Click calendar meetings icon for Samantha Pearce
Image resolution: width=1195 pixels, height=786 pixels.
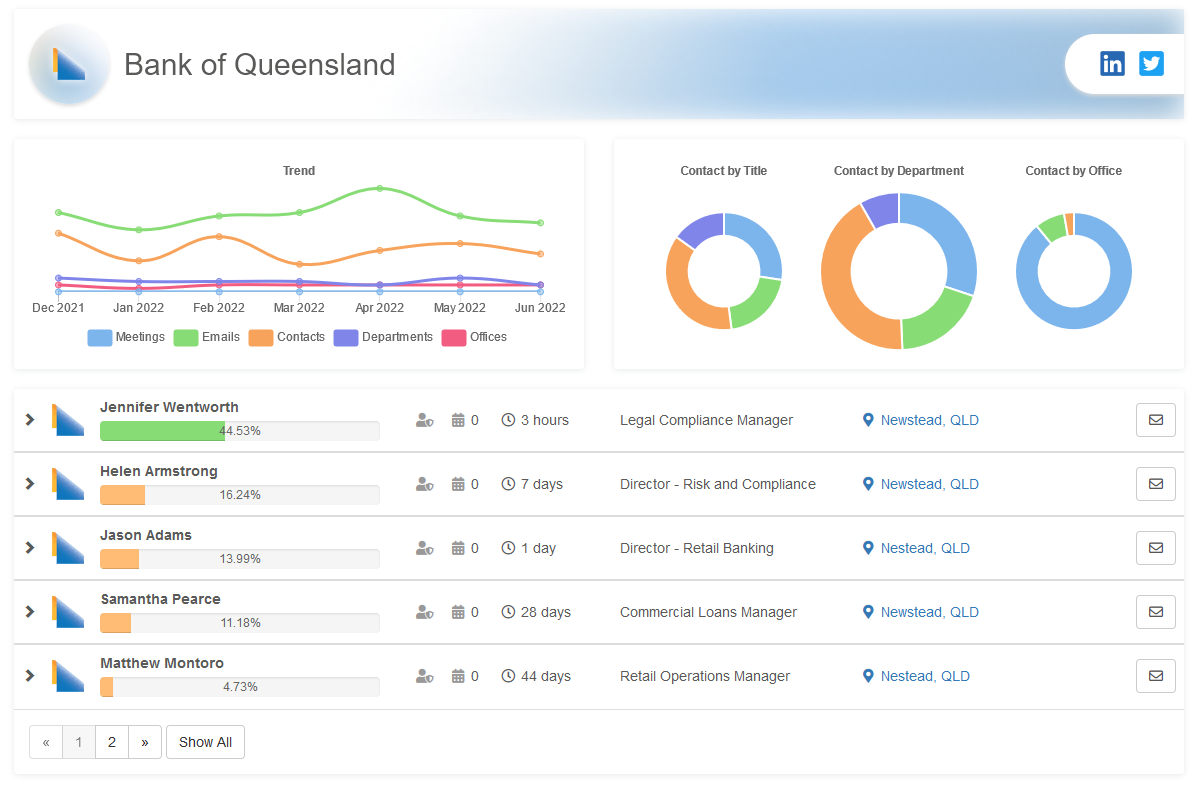pyautogui.click(x=458, y=612)
